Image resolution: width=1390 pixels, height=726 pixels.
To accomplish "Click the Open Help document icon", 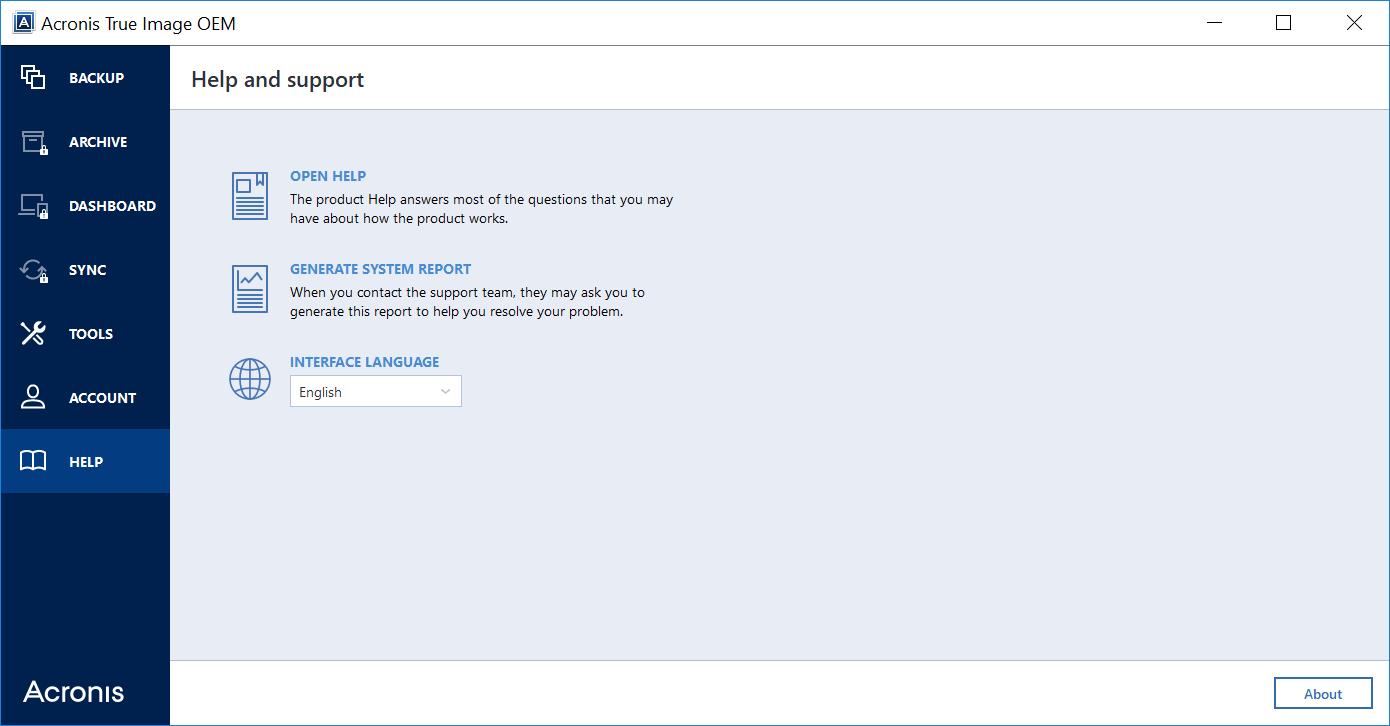I will 250,196.
